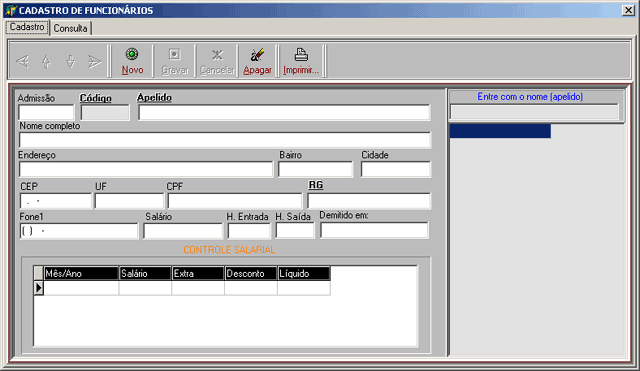The height and width of the screenshot is (371, 640).
Task: Go to the next record down arrow
Action: 71,62
